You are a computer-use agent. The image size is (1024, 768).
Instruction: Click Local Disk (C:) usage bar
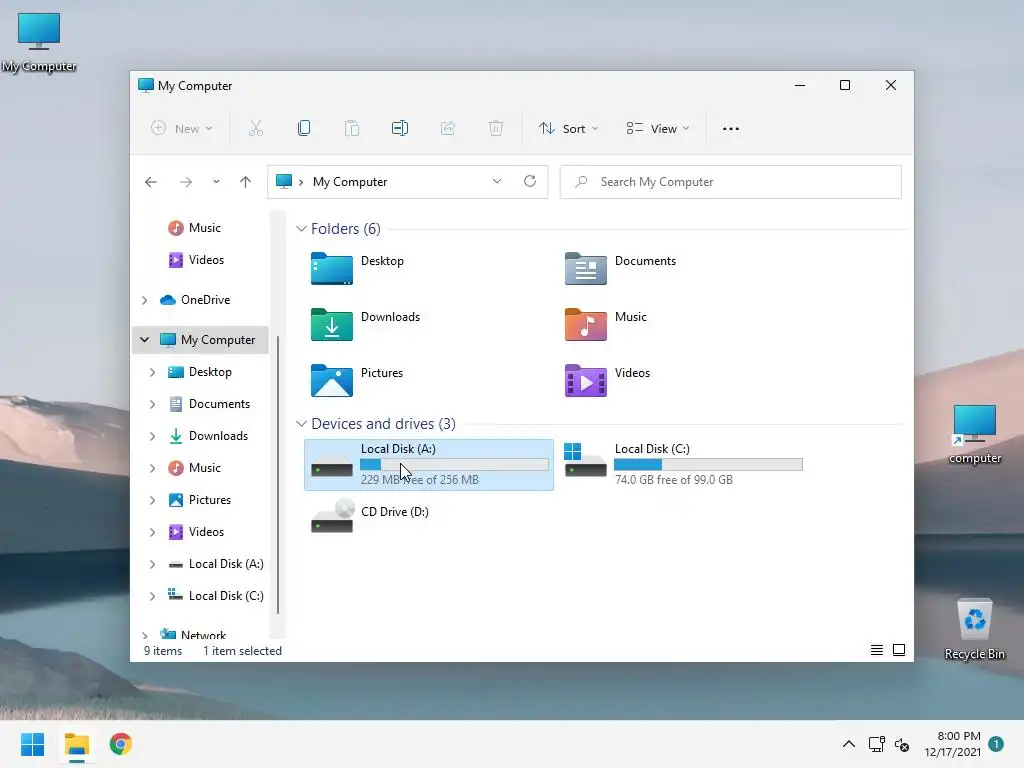709,464
